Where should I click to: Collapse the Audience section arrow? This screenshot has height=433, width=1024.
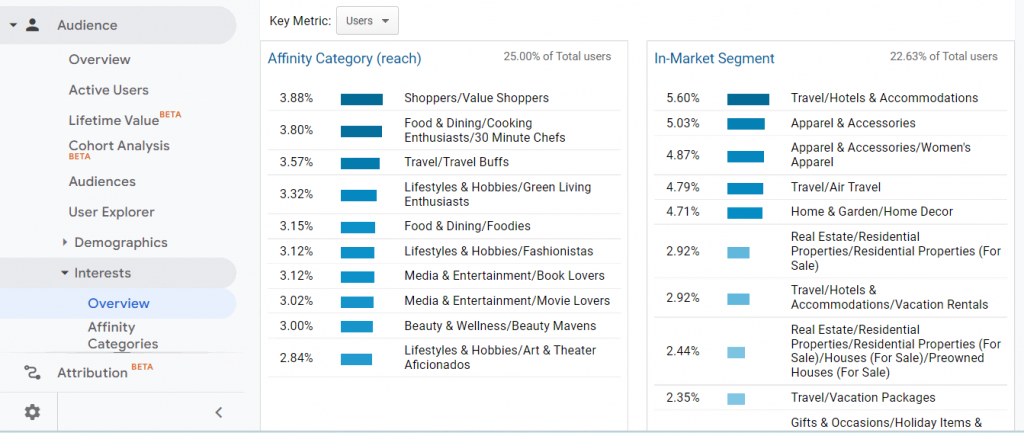coord(13,25)
